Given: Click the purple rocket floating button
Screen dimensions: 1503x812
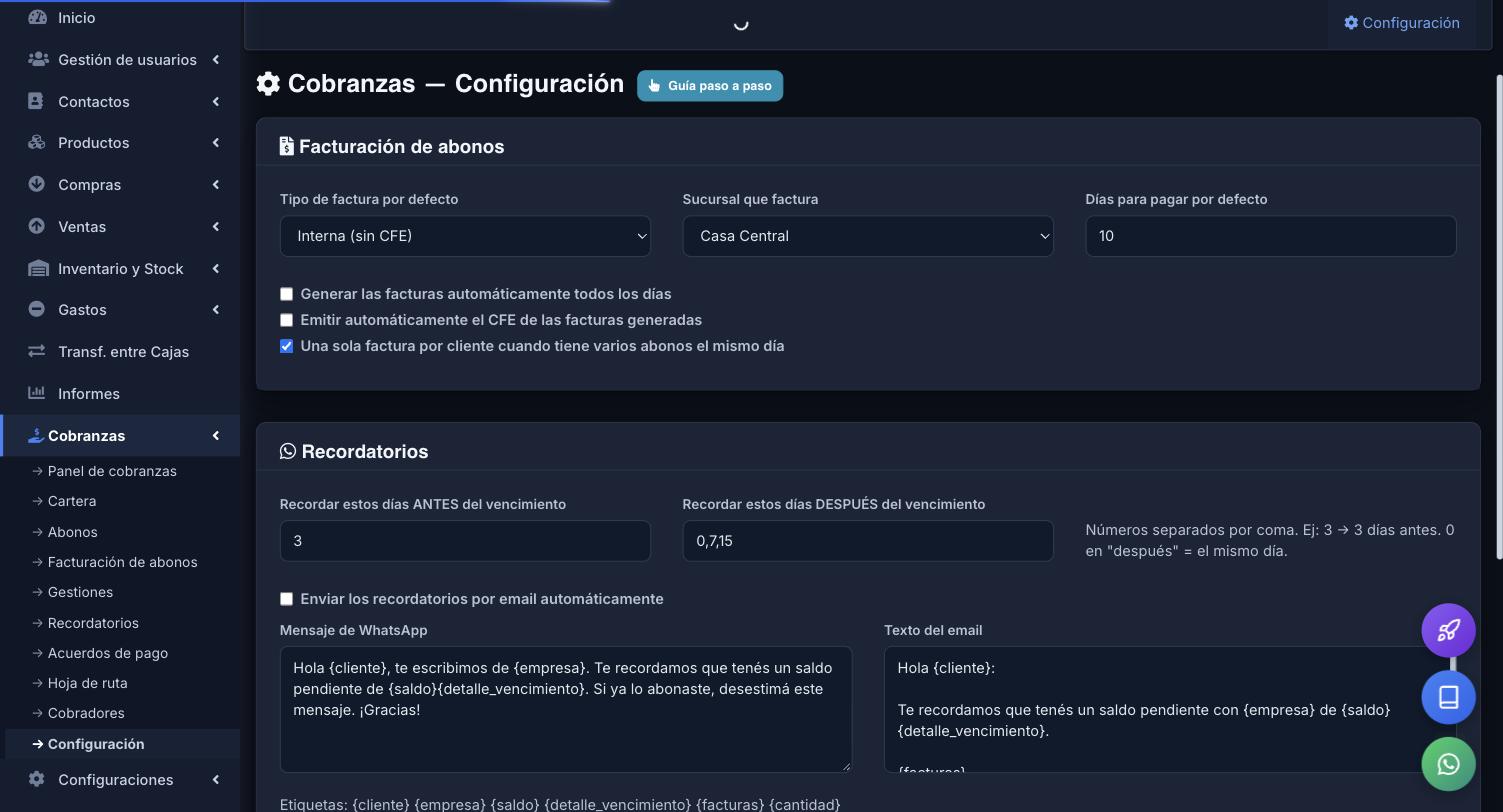Looking at the screenshot, I should [1448, 630].
